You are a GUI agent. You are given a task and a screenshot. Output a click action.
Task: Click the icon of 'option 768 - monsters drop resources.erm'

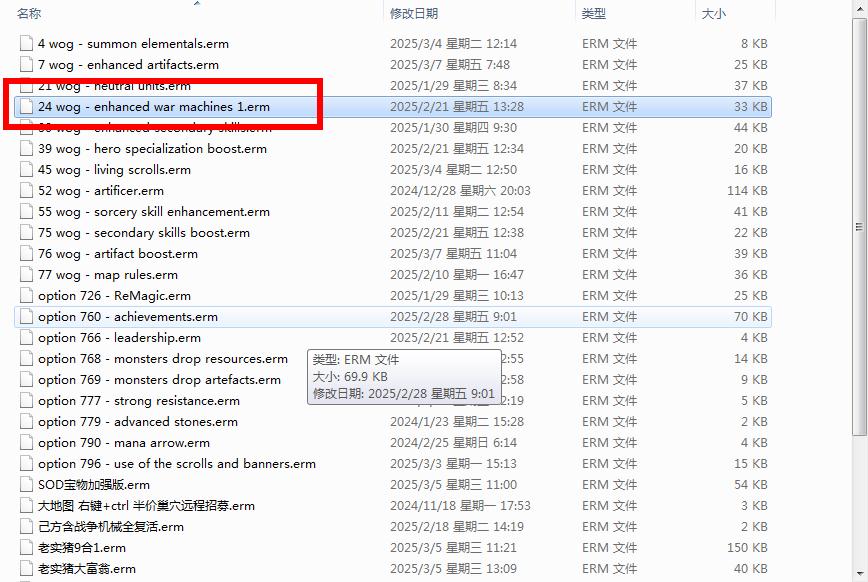(x=26, y=359)
